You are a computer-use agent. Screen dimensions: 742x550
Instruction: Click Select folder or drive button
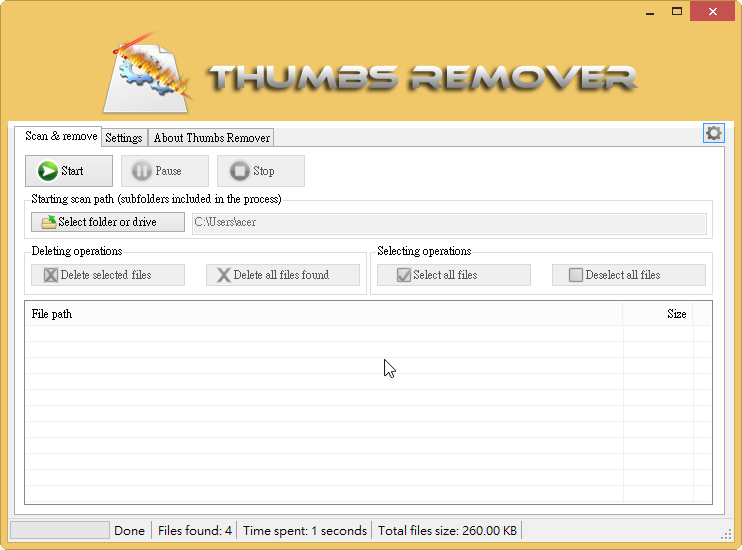(108, 222)
